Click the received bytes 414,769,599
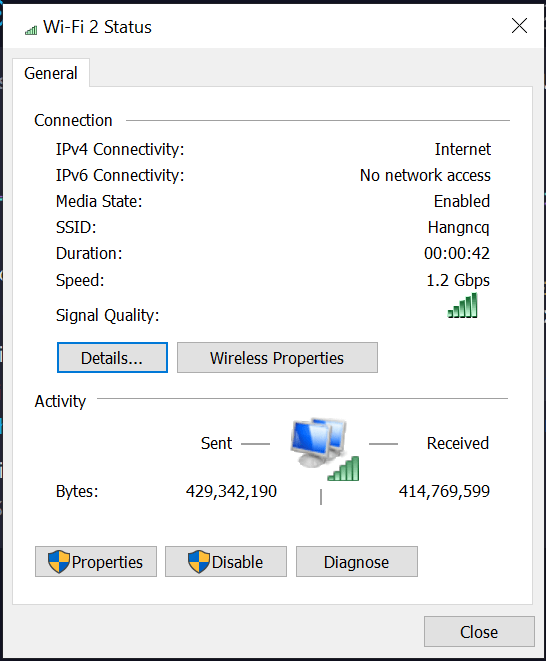546x661 pixels. pos(444,491)
